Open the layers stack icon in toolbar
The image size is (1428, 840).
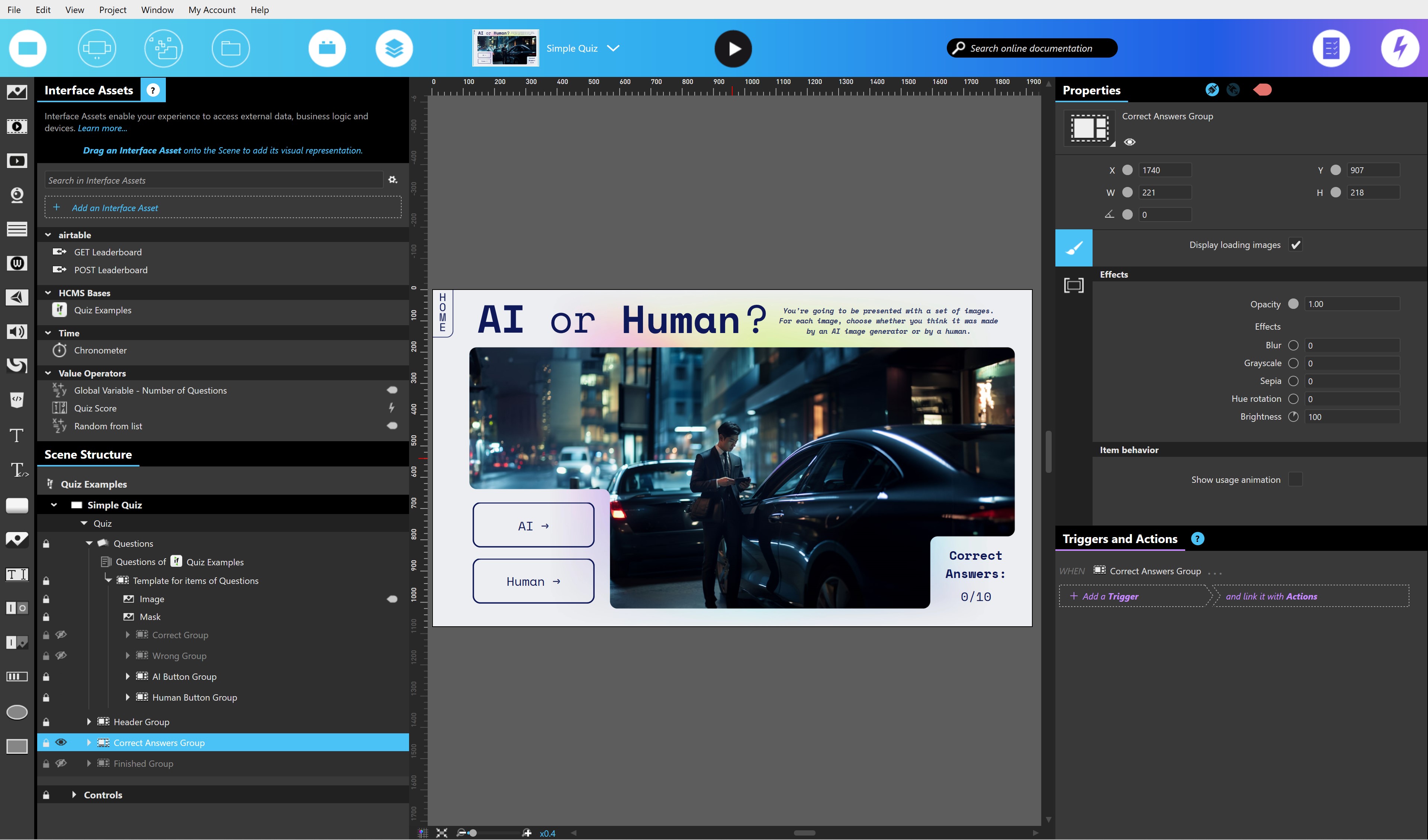(x=394, y=49)
